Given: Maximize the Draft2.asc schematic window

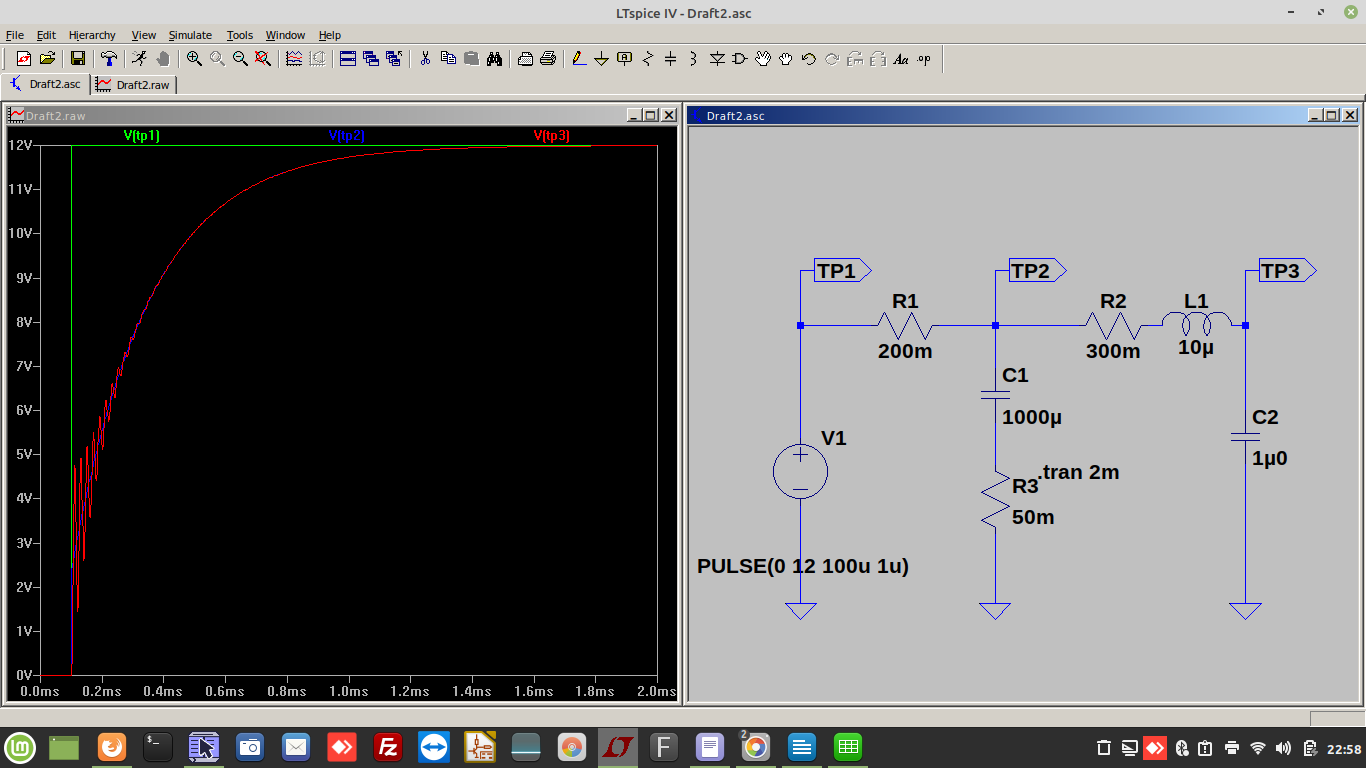Looking at the screenshot, I should pos(1332,116).
